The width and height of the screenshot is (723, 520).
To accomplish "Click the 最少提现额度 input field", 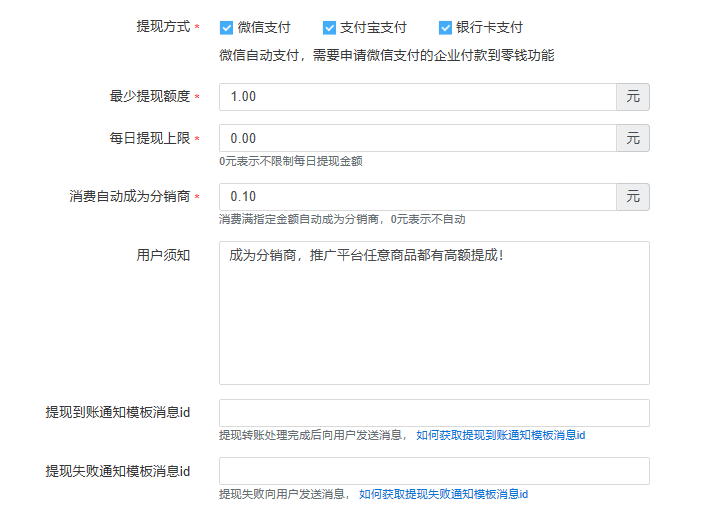I will (x=417, y=97).
